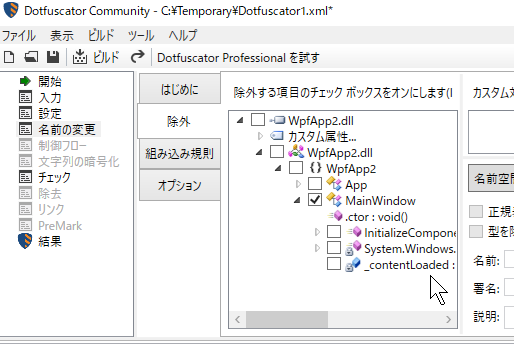Expand the InitializeComponent method node

317,232
